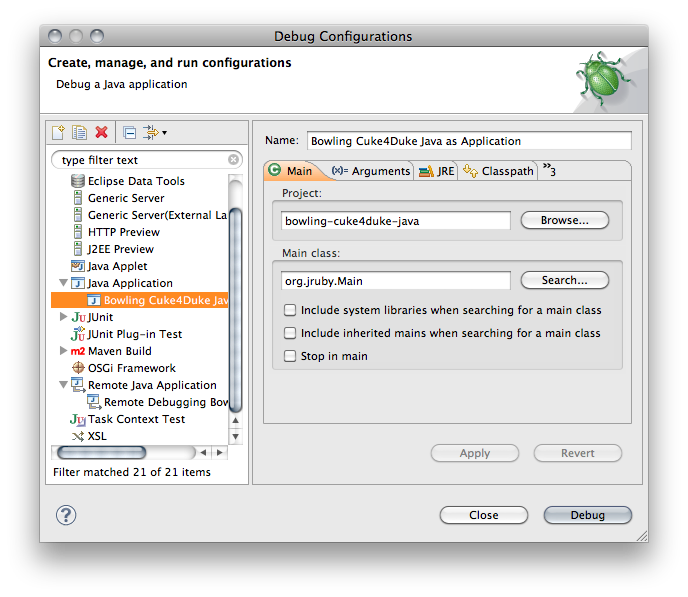Switch to the JRE tab

click(437, 171)
